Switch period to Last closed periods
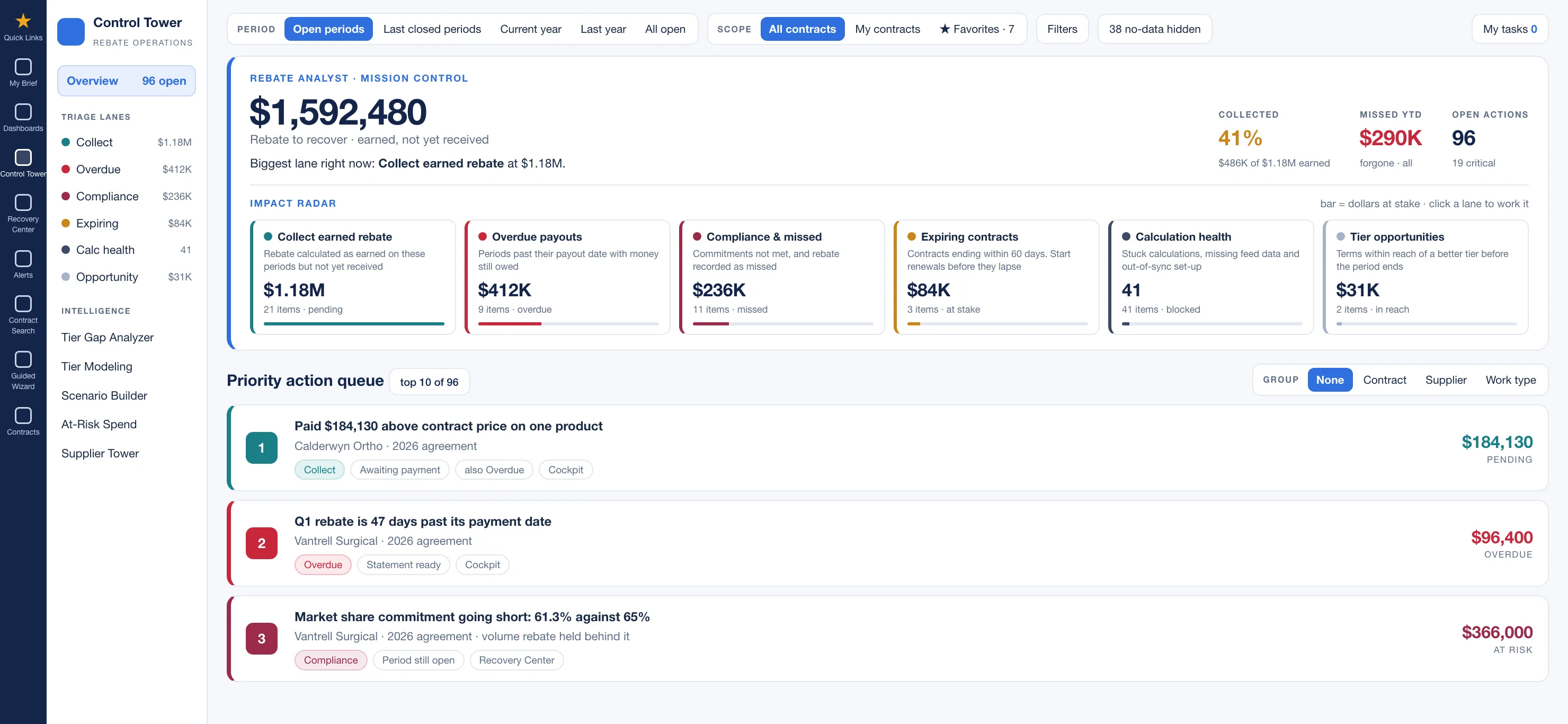Image resolution: width=1568 pixels, height=724 pixels. (432, 29)
